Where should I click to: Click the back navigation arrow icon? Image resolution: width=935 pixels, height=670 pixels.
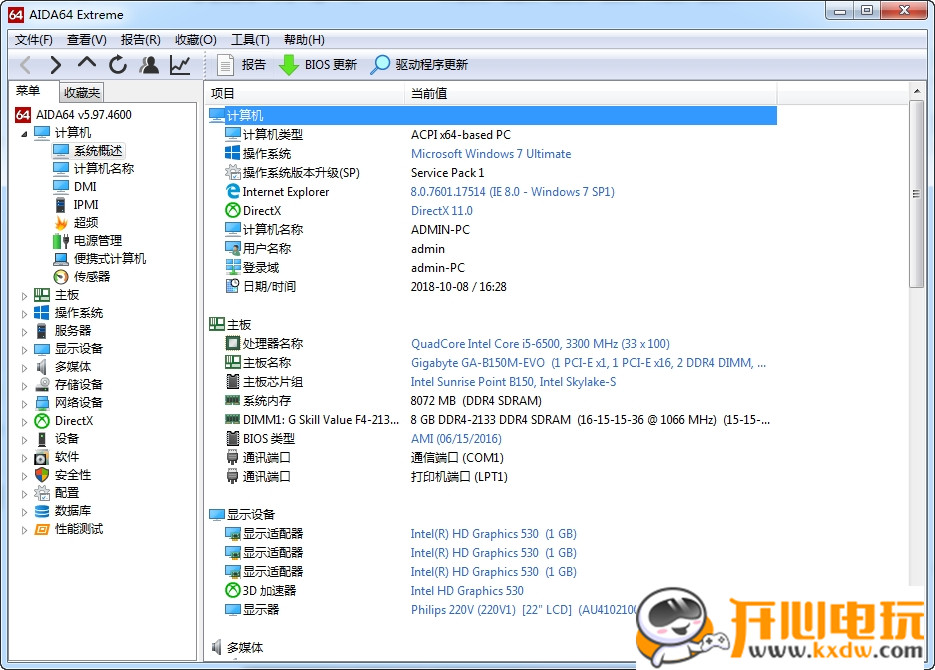click(24, 64)
